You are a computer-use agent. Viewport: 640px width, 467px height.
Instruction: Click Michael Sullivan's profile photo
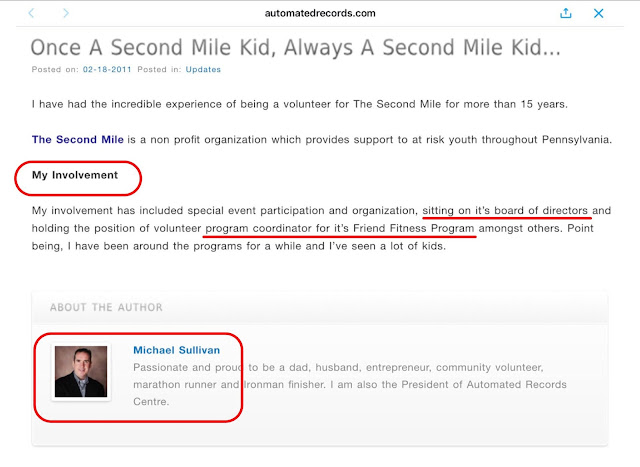[x=80, y=372]
